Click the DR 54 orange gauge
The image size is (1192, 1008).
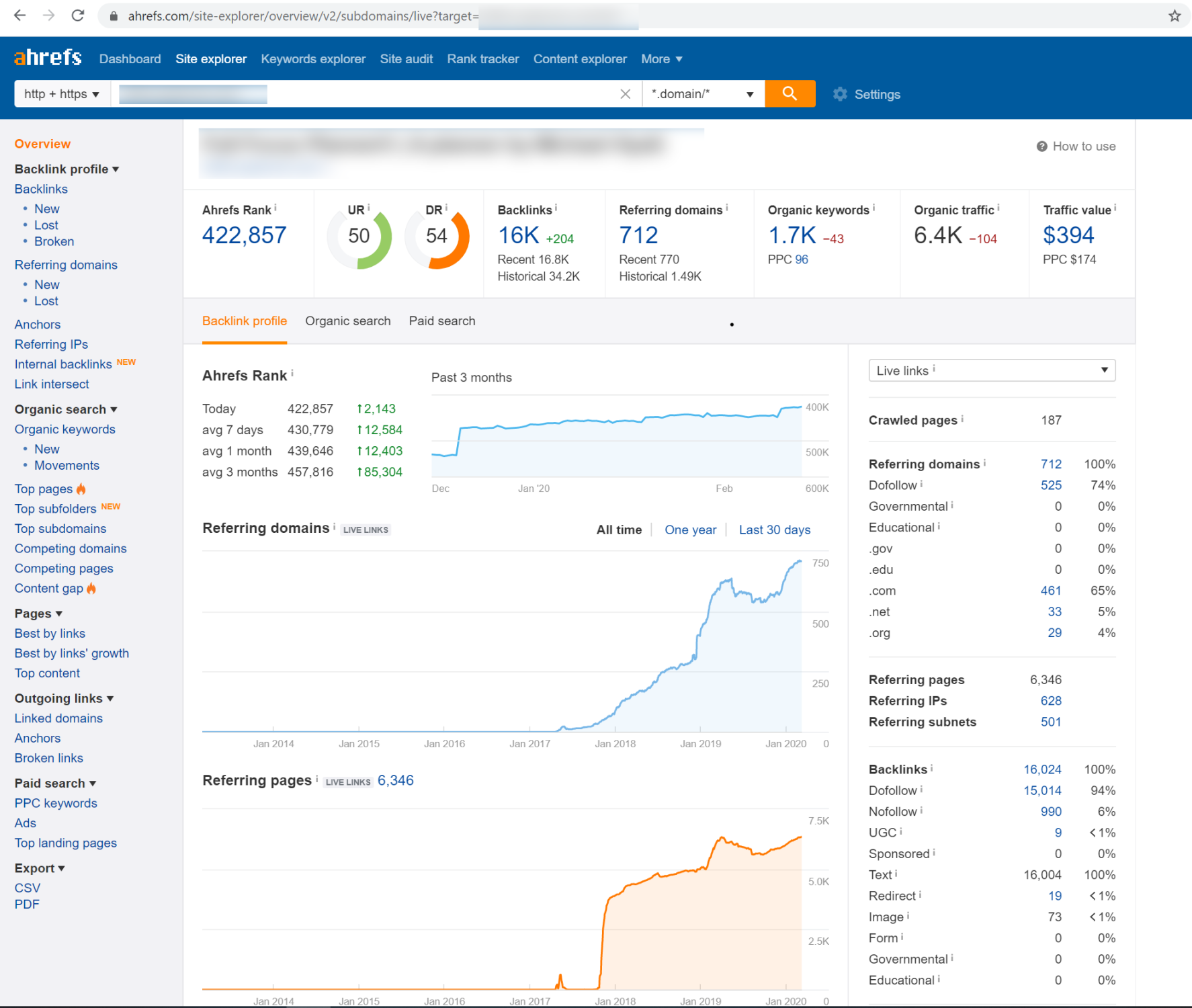pyautogui.click(x=437, y=236)
